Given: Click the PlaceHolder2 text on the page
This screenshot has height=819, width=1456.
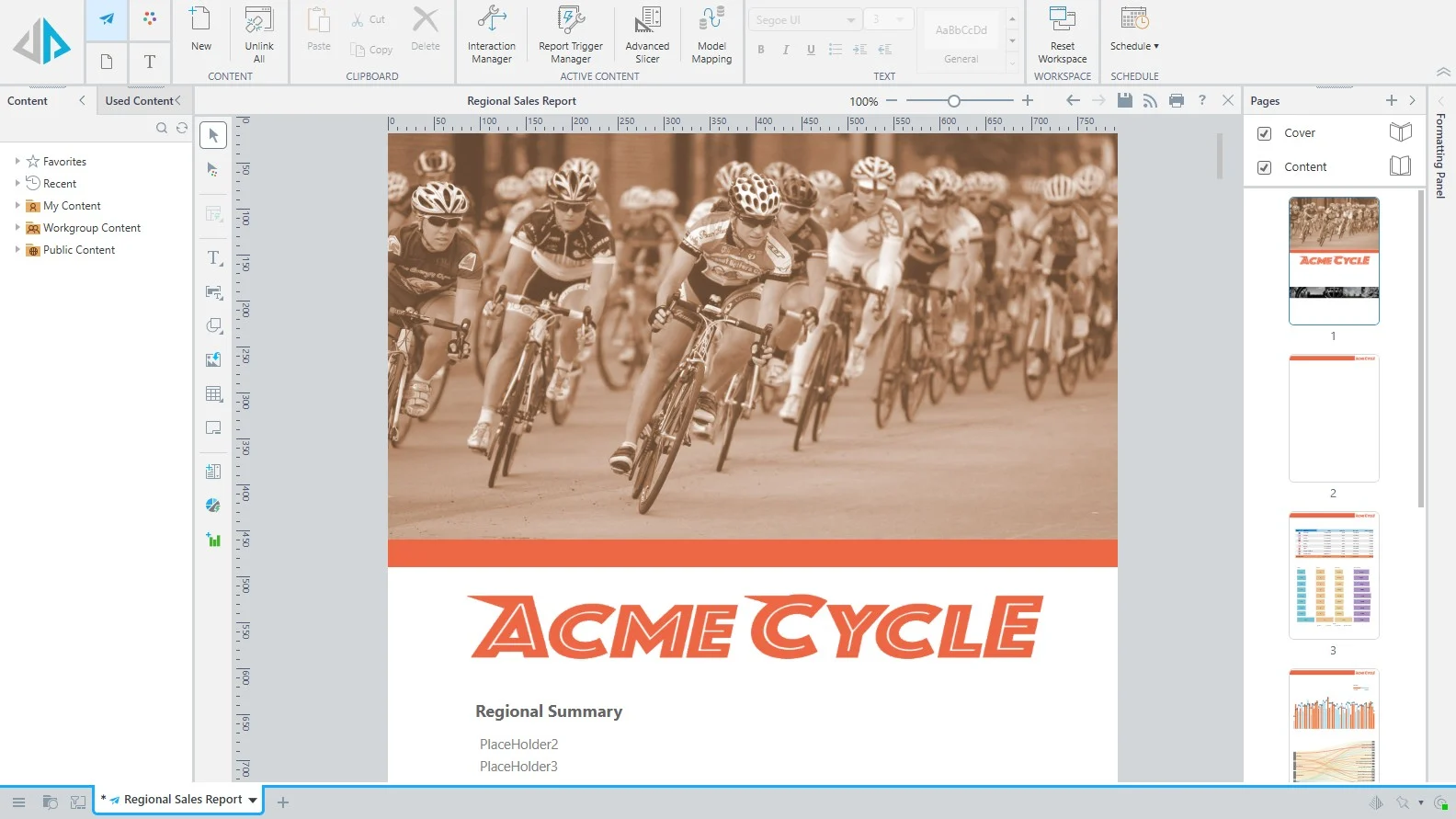Looking at the screenshot, I should coord(518,745).
